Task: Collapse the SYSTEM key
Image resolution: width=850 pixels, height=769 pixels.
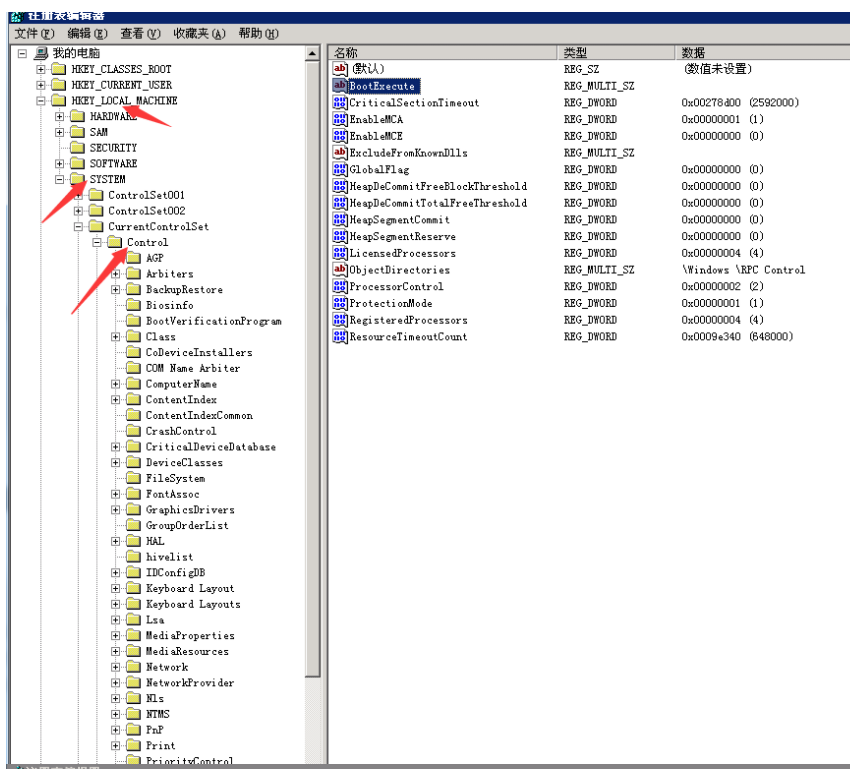Action: click(59, 179)
